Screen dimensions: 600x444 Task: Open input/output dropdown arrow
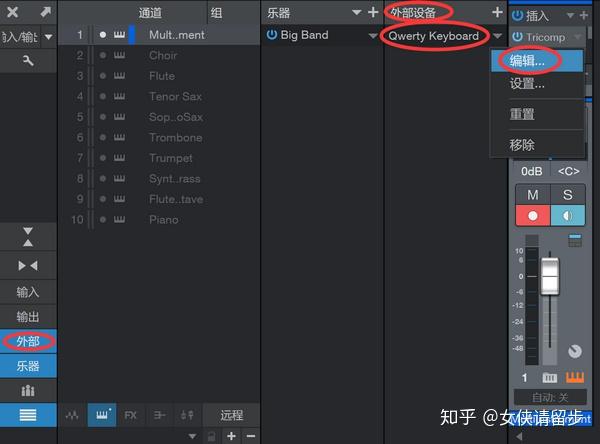tap(49, 37)
